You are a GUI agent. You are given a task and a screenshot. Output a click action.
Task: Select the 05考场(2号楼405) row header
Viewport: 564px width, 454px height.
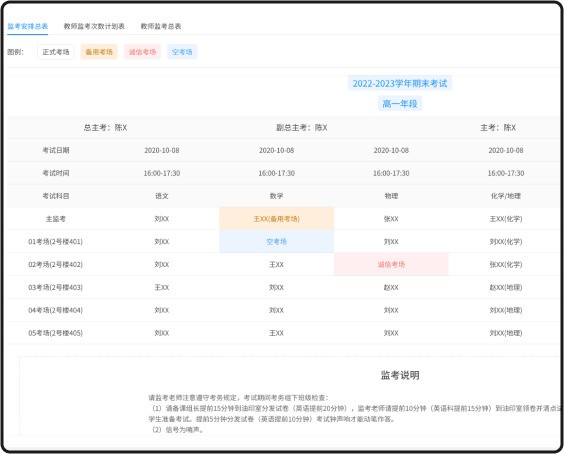click(x=55, y=333)
